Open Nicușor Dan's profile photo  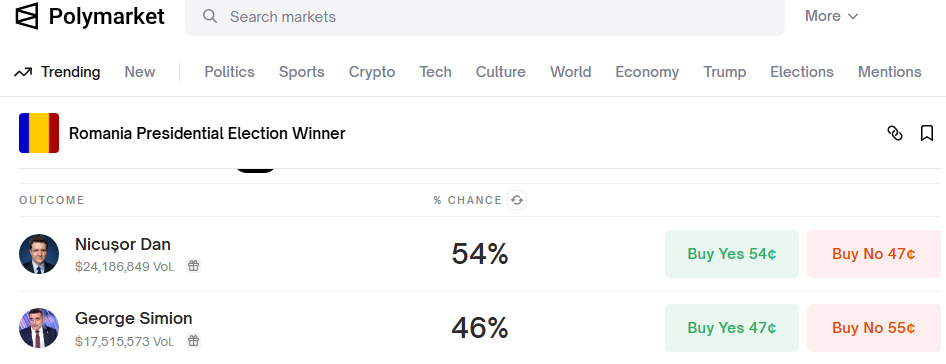coord(39,254)
